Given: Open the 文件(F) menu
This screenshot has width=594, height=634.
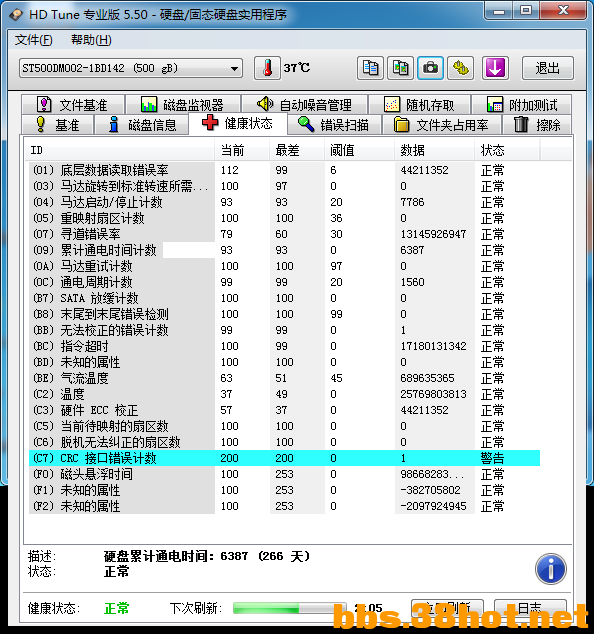Looking at the screenshot, I should tap(34, 40).
